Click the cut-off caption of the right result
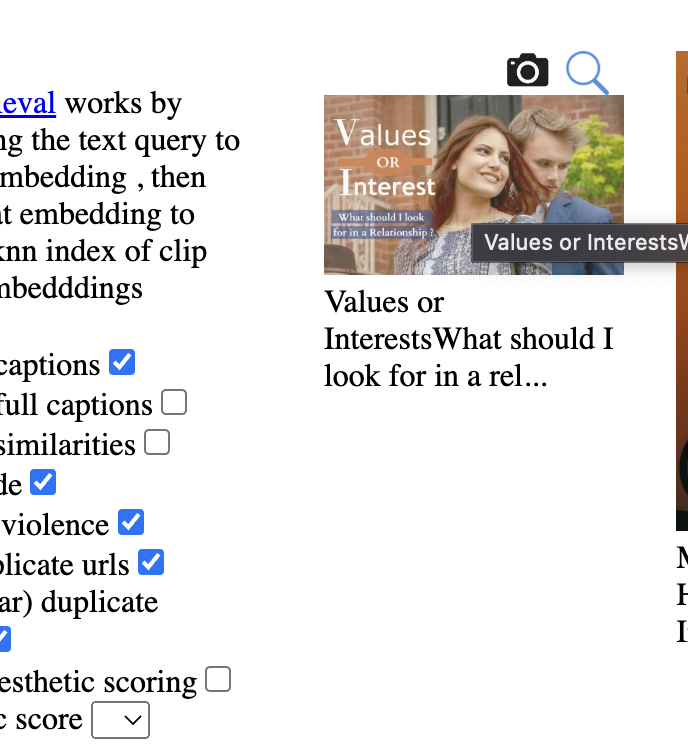Viewport: 688px width, 744px height. click(682, 595)
